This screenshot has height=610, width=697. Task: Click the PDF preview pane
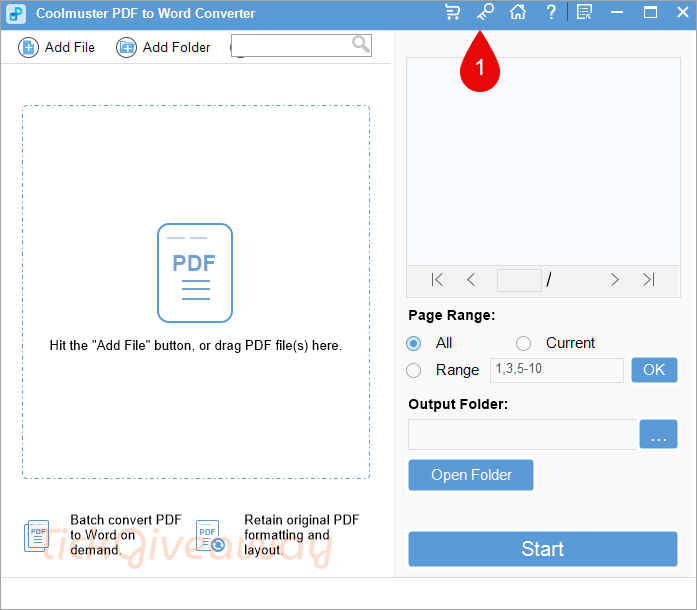pos(543,162)
